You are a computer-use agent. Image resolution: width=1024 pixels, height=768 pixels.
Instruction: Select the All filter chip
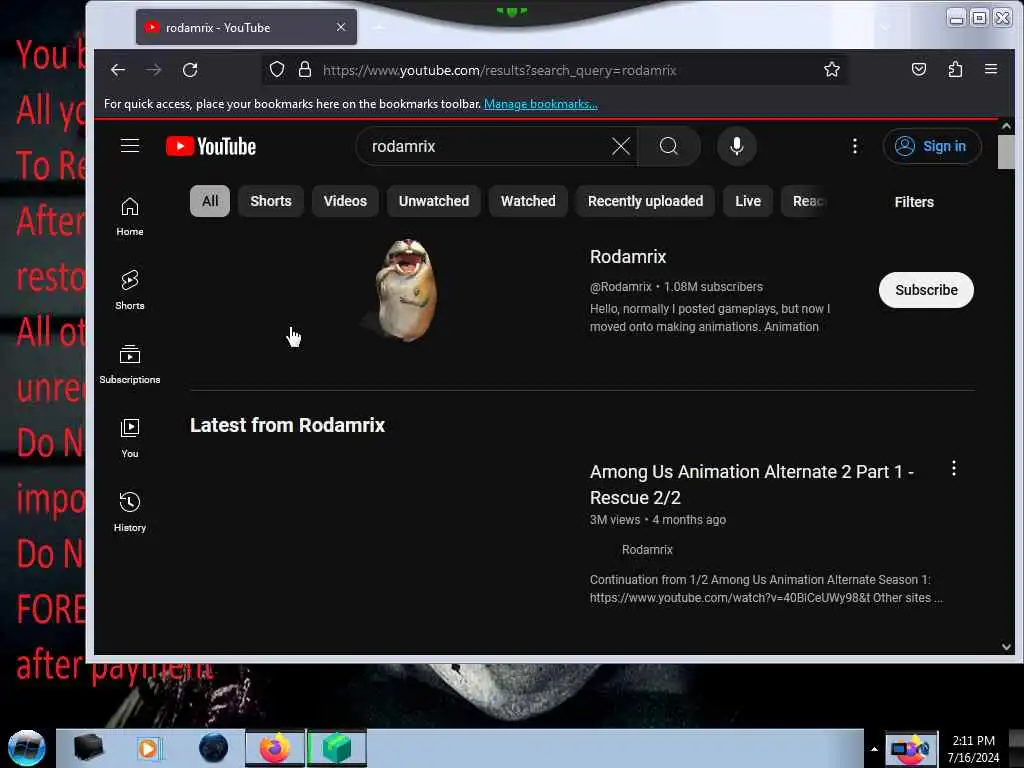tap(210, 201)
